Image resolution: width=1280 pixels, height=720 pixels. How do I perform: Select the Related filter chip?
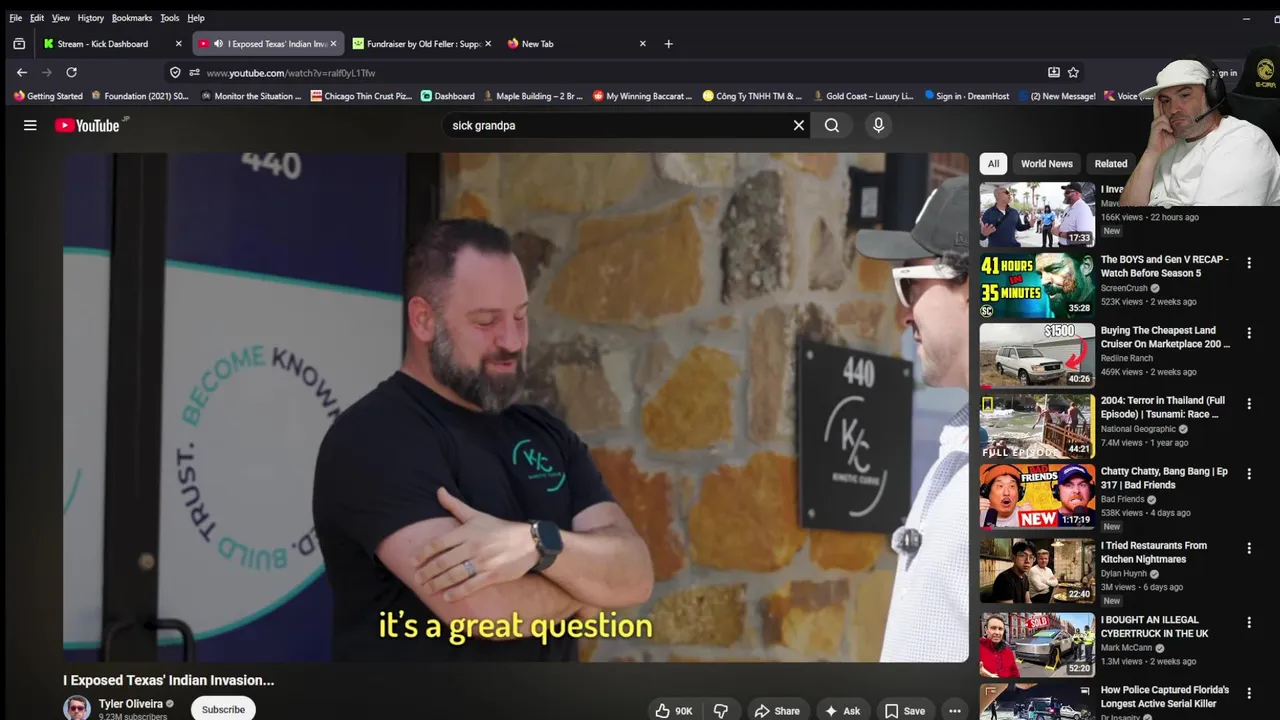pos(1110,164)
